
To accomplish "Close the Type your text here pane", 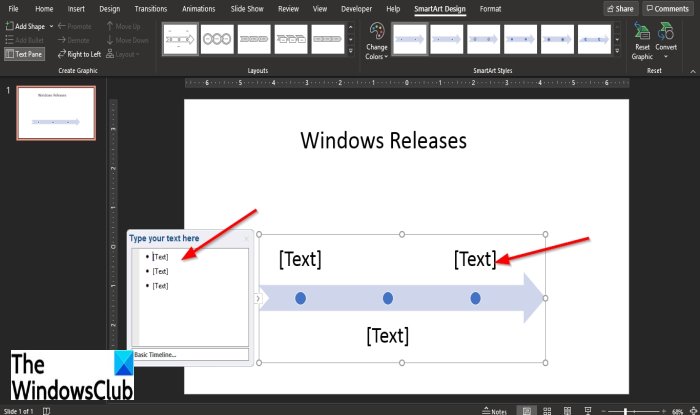I will (x=246, y=238).
